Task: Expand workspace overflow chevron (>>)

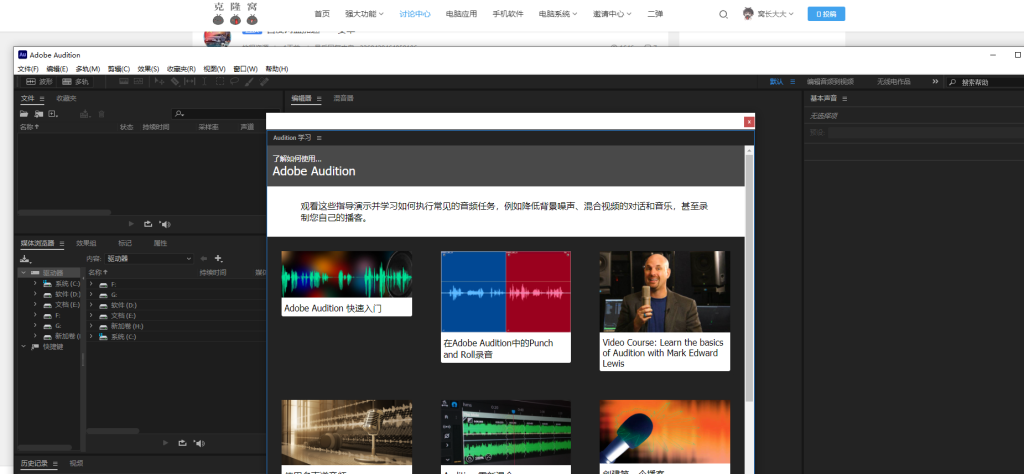Action: tap(935, 82)
